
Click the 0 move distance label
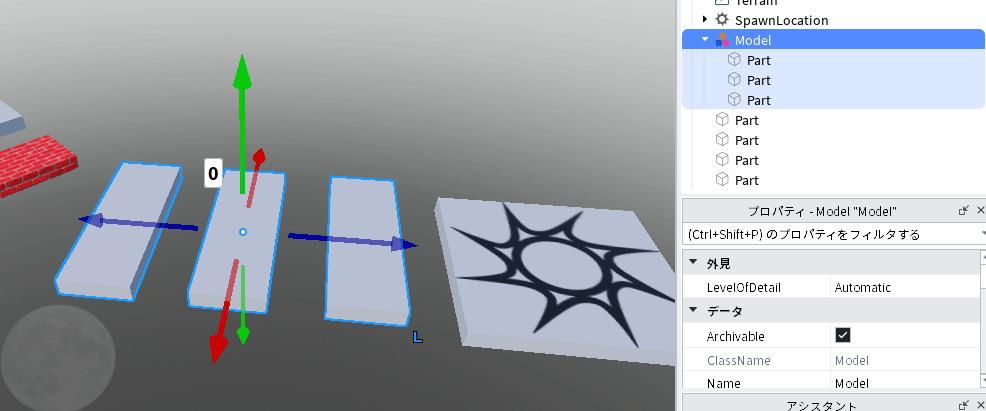click(213, 173)
